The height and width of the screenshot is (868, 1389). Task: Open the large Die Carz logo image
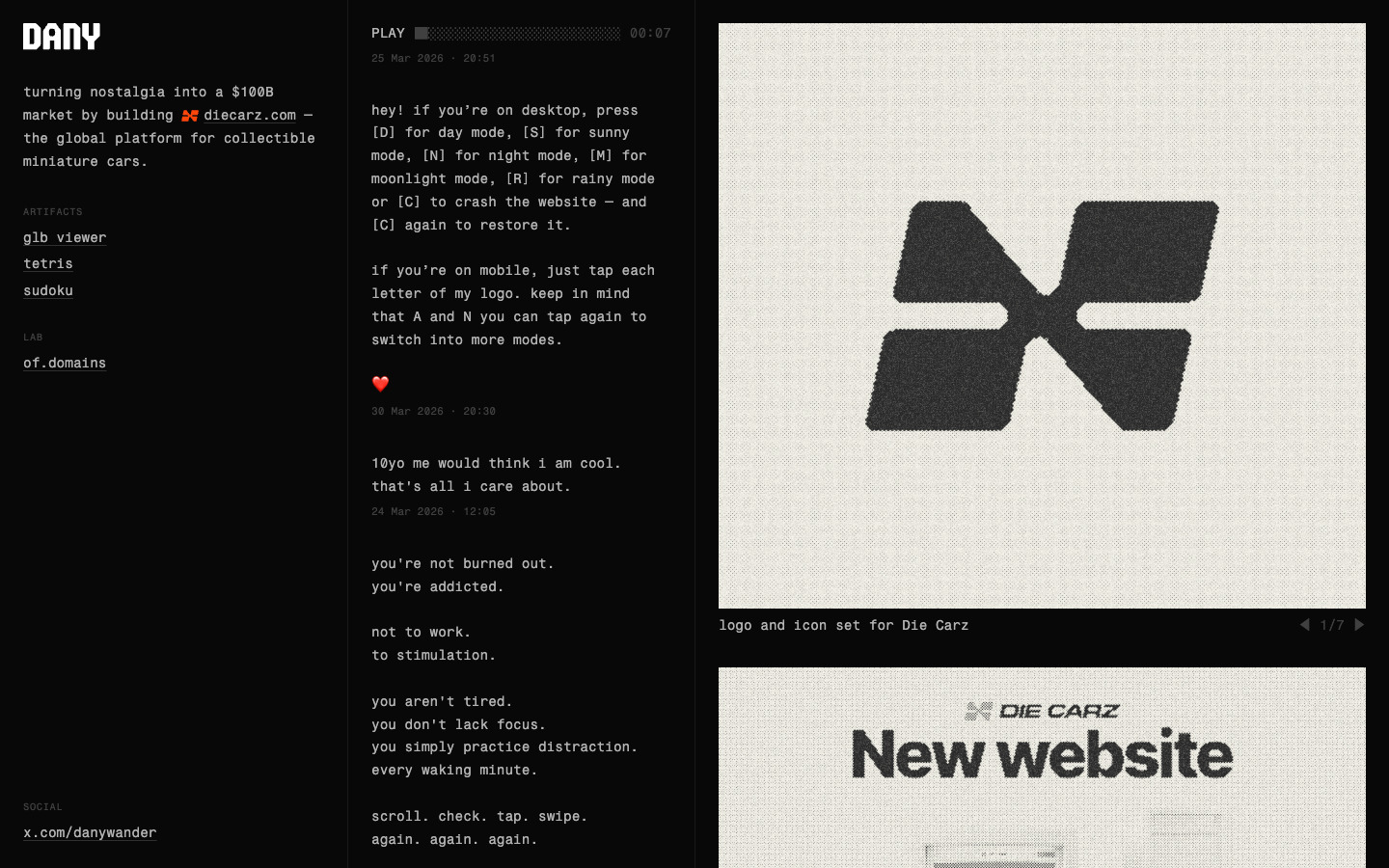[1042, 315]
